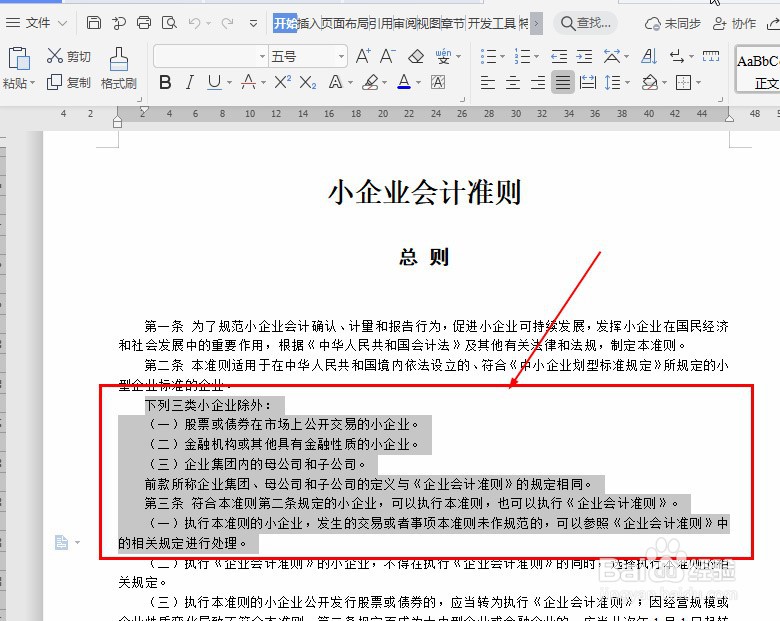Set Align Left paragraph alignment
The height and width of the screenshot is (621, 780).
(488, 82)
